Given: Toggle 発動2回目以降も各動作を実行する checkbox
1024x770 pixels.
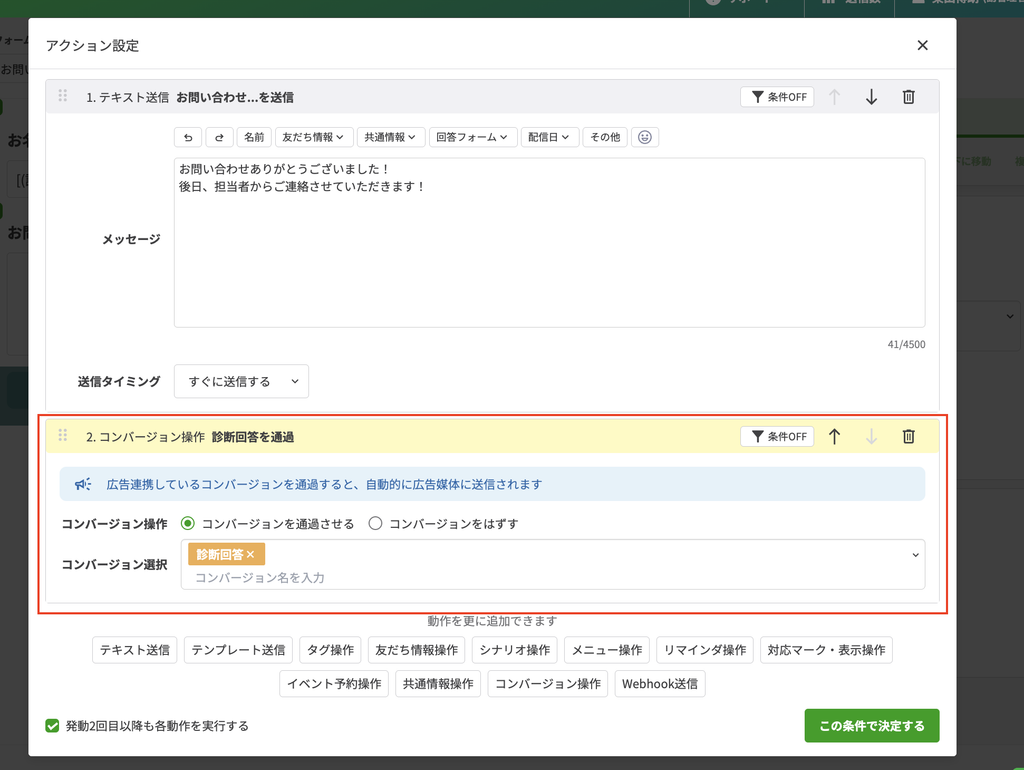Looking at the screenshot, I should pyautogui.click(x=52, y=726).
